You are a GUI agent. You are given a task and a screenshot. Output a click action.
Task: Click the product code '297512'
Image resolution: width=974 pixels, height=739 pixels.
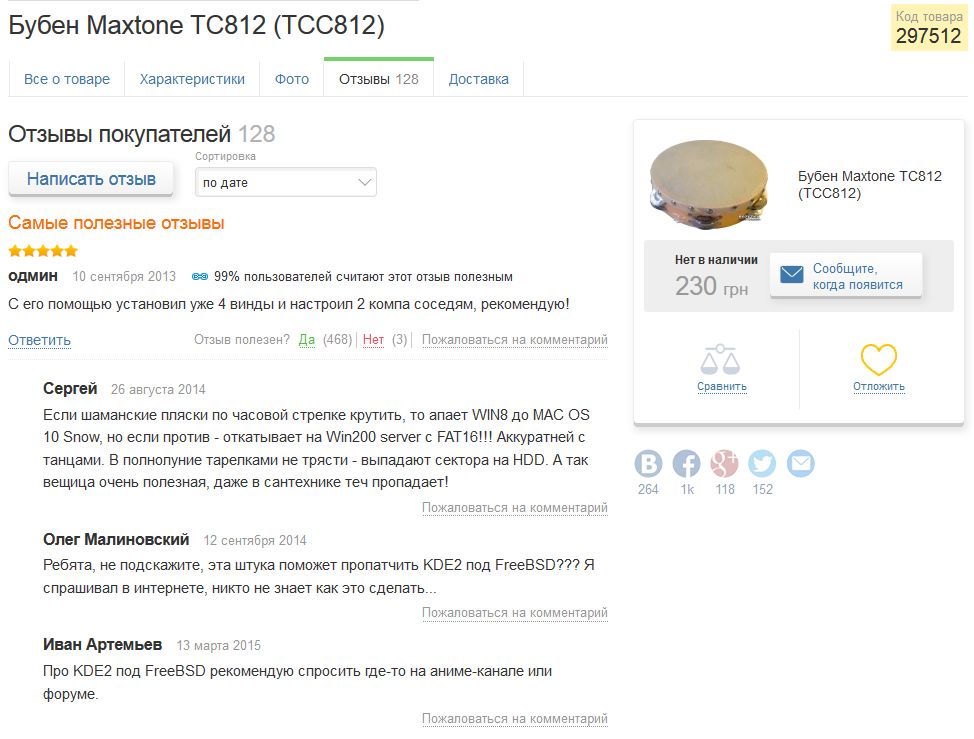(x=929, y=36)
